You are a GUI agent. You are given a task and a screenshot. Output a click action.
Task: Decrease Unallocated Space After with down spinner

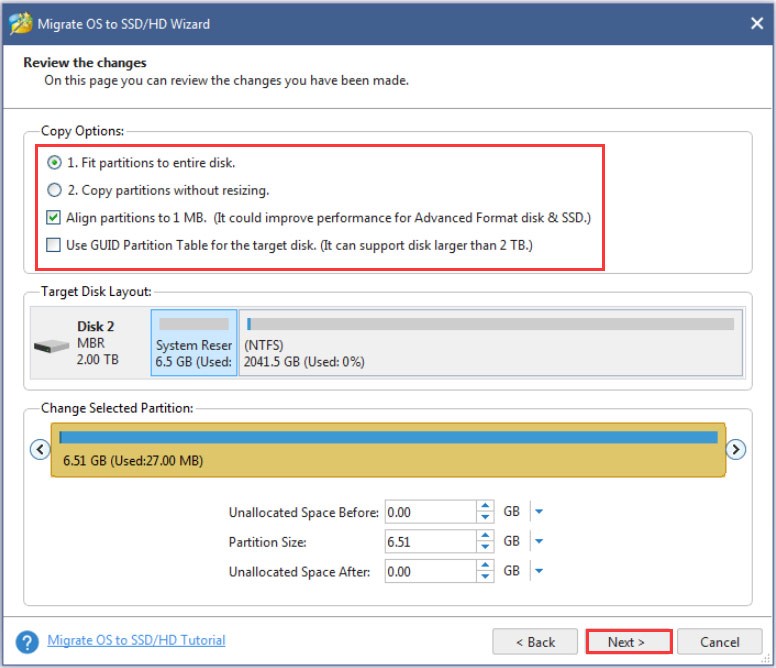485,576
